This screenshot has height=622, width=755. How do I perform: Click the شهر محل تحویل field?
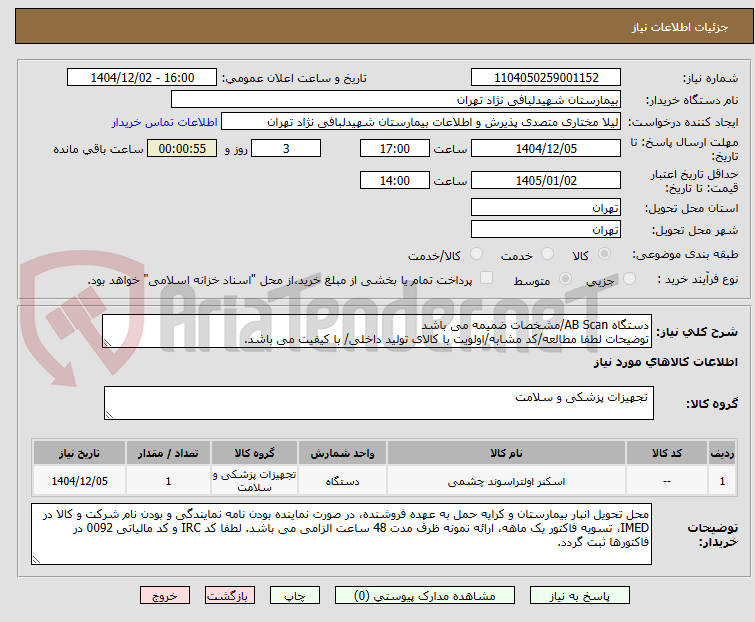pos(546,230)
